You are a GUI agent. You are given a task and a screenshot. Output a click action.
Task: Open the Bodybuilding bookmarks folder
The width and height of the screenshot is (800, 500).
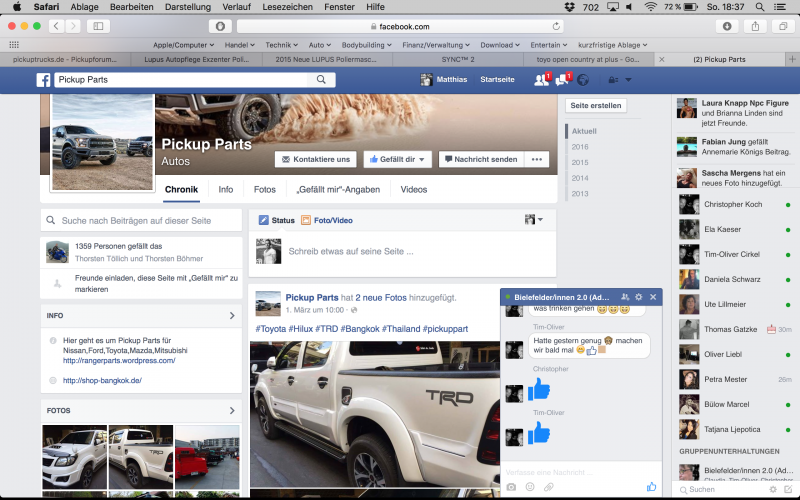[x=366, y=45]
